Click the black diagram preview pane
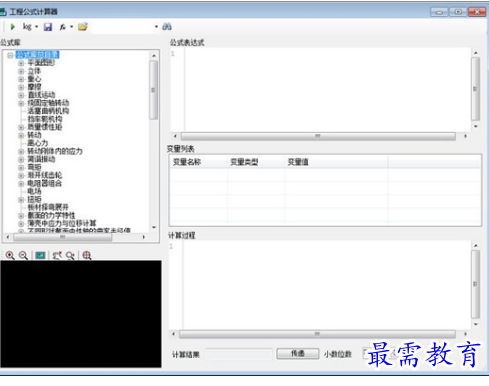Viewport: 489px width, 386px height. (x=81, y=314)
